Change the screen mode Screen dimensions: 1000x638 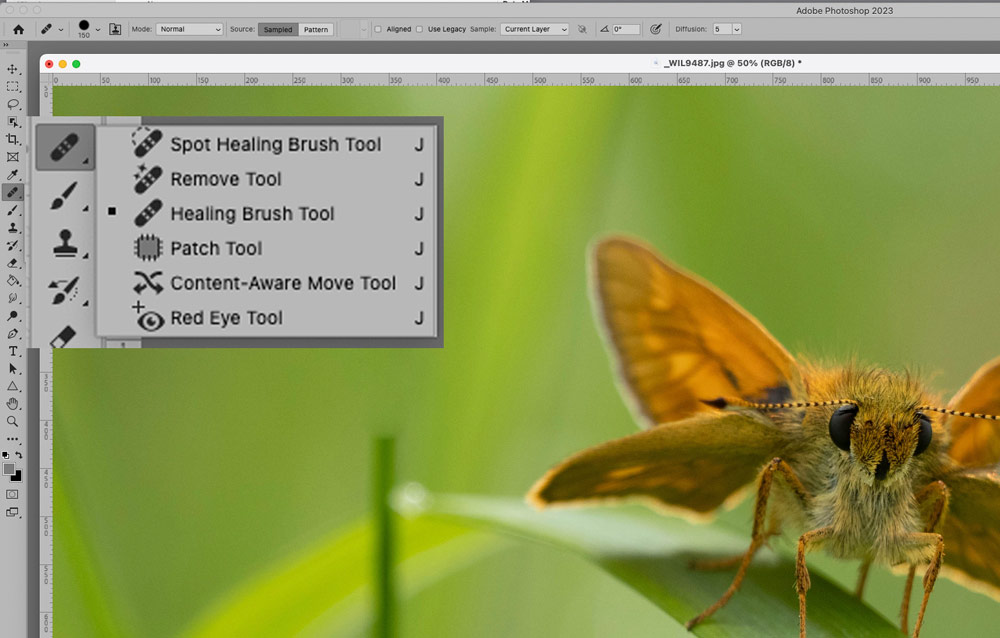(12, 512)
